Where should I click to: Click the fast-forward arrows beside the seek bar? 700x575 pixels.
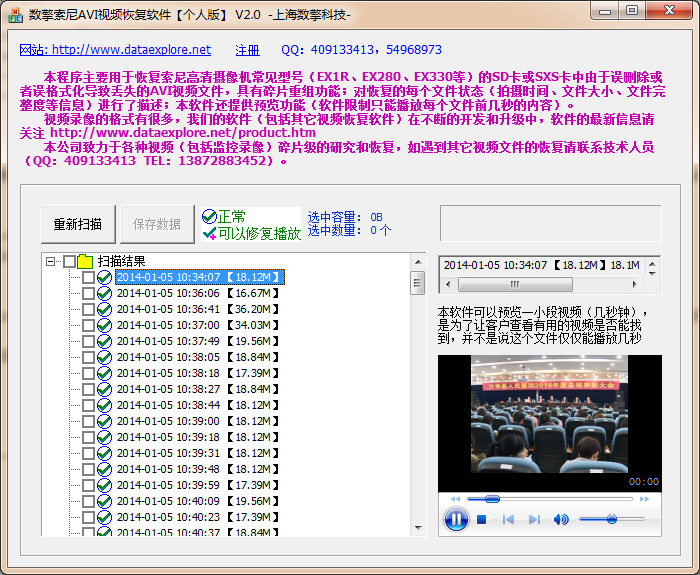point(644,499)
